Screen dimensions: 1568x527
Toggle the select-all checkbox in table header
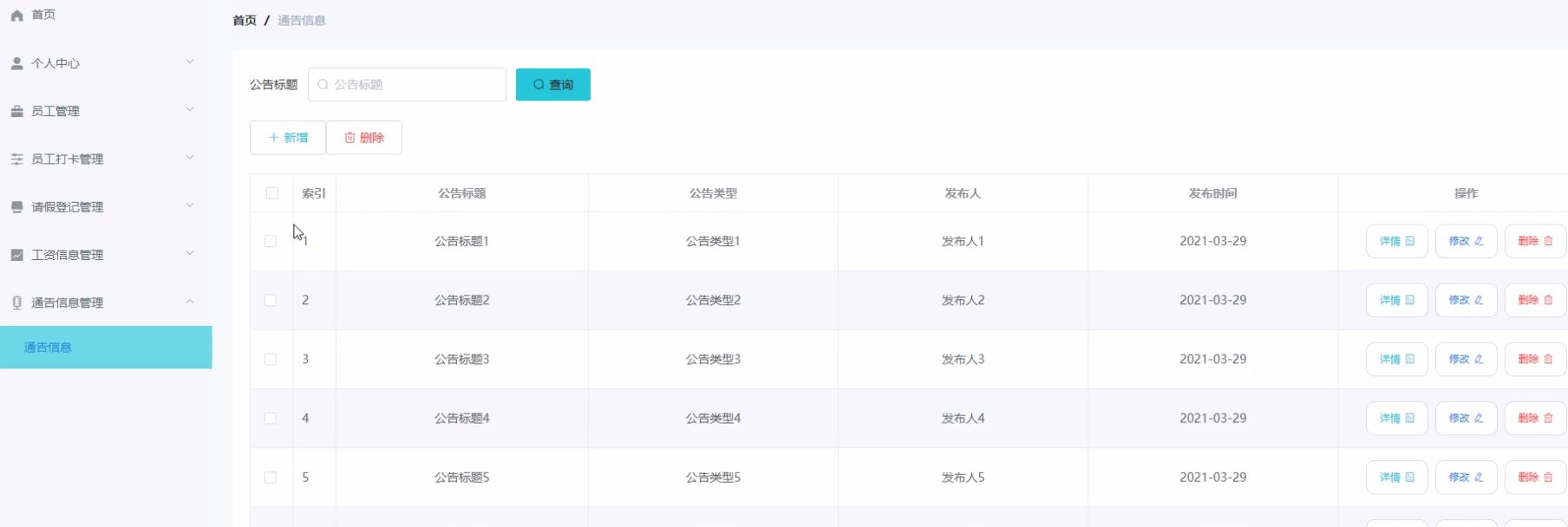tap(271, 193)
